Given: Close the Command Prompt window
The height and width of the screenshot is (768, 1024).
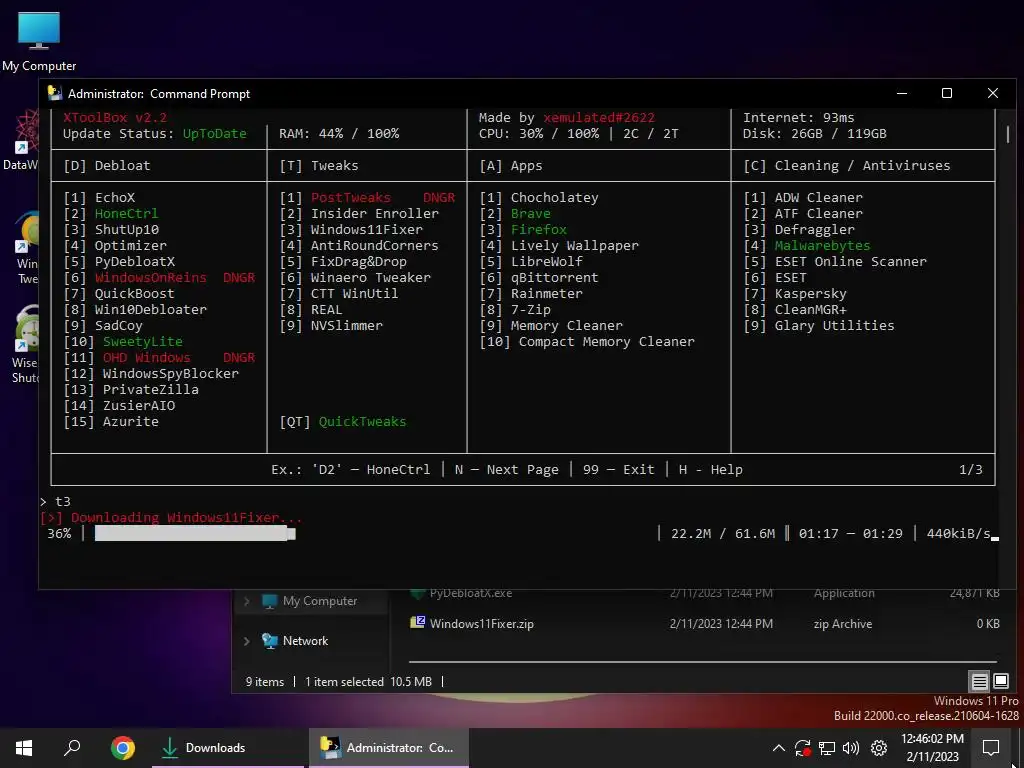Looking at the screenshot, I should point(993,93).
